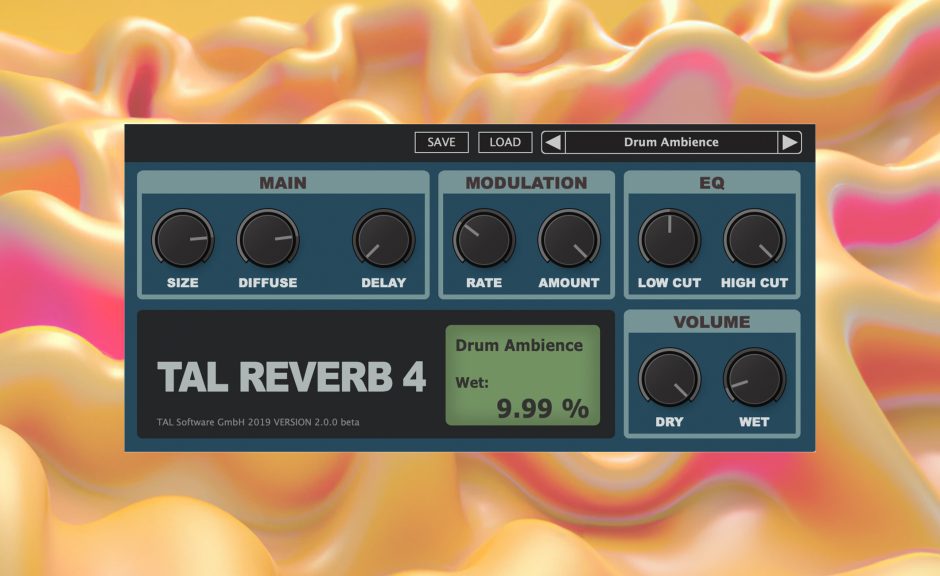Click the VOLUME section label
This screenshot has height=576, width=940.
[x=711, y=322]
